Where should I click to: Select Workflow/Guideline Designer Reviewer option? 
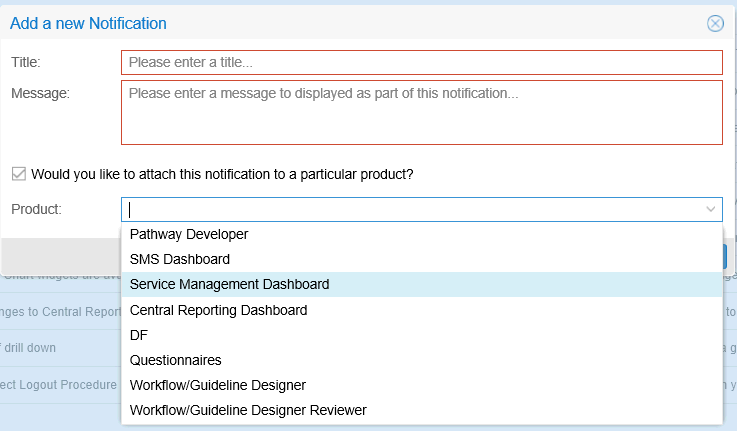[x=248, y=410]
